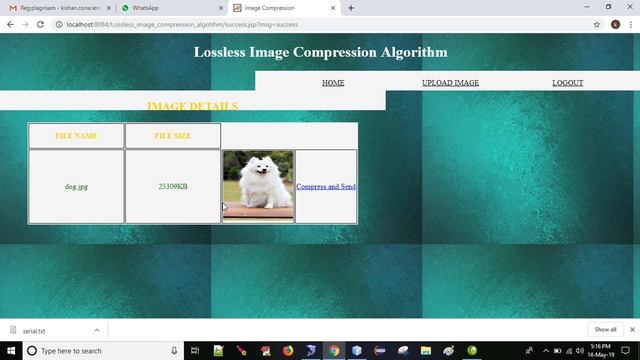Screen dimensions: 640x360
Task: Open a new browser tab
Action: click(x=351, y=8)
